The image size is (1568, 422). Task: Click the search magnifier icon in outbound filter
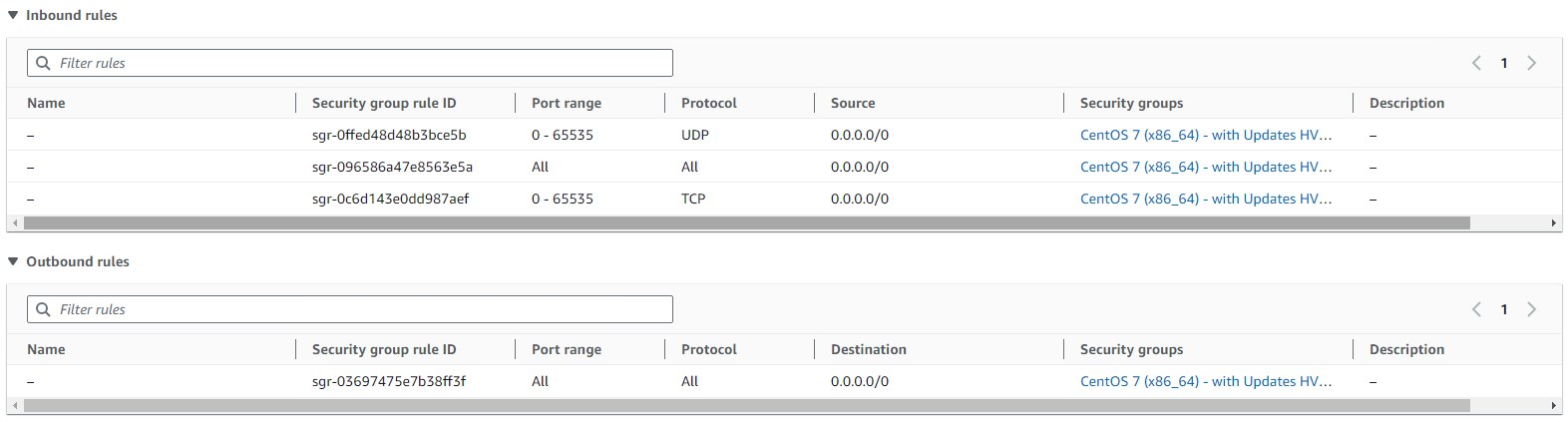click(x=43, y=309)
